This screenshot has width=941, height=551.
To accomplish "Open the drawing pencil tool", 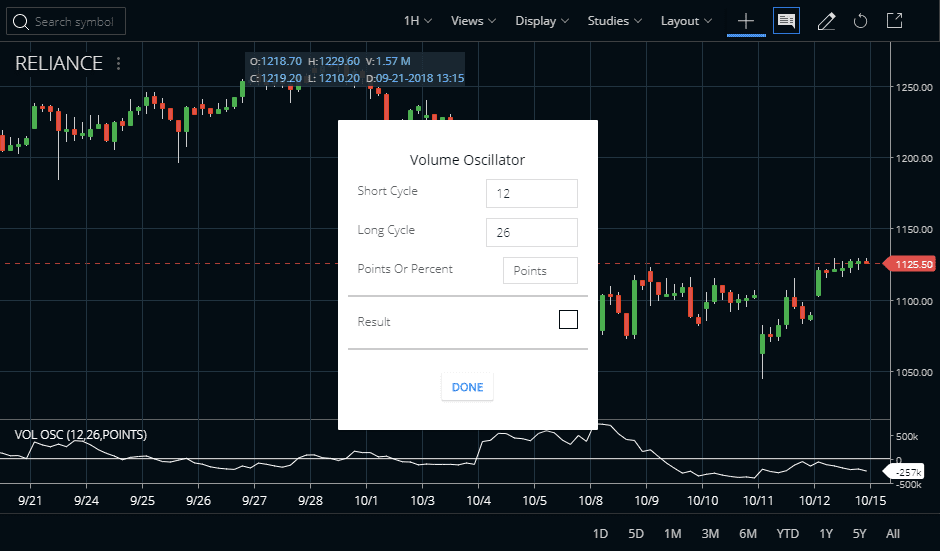I will point(826,22).
